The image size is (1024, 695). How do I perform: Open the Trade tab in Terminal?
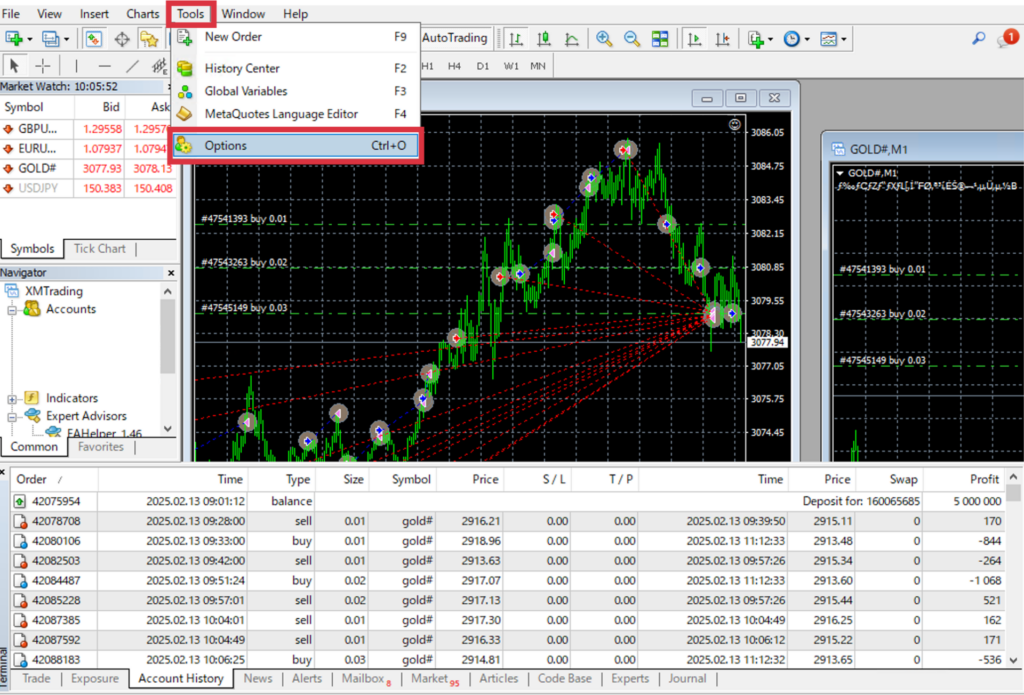36,679
